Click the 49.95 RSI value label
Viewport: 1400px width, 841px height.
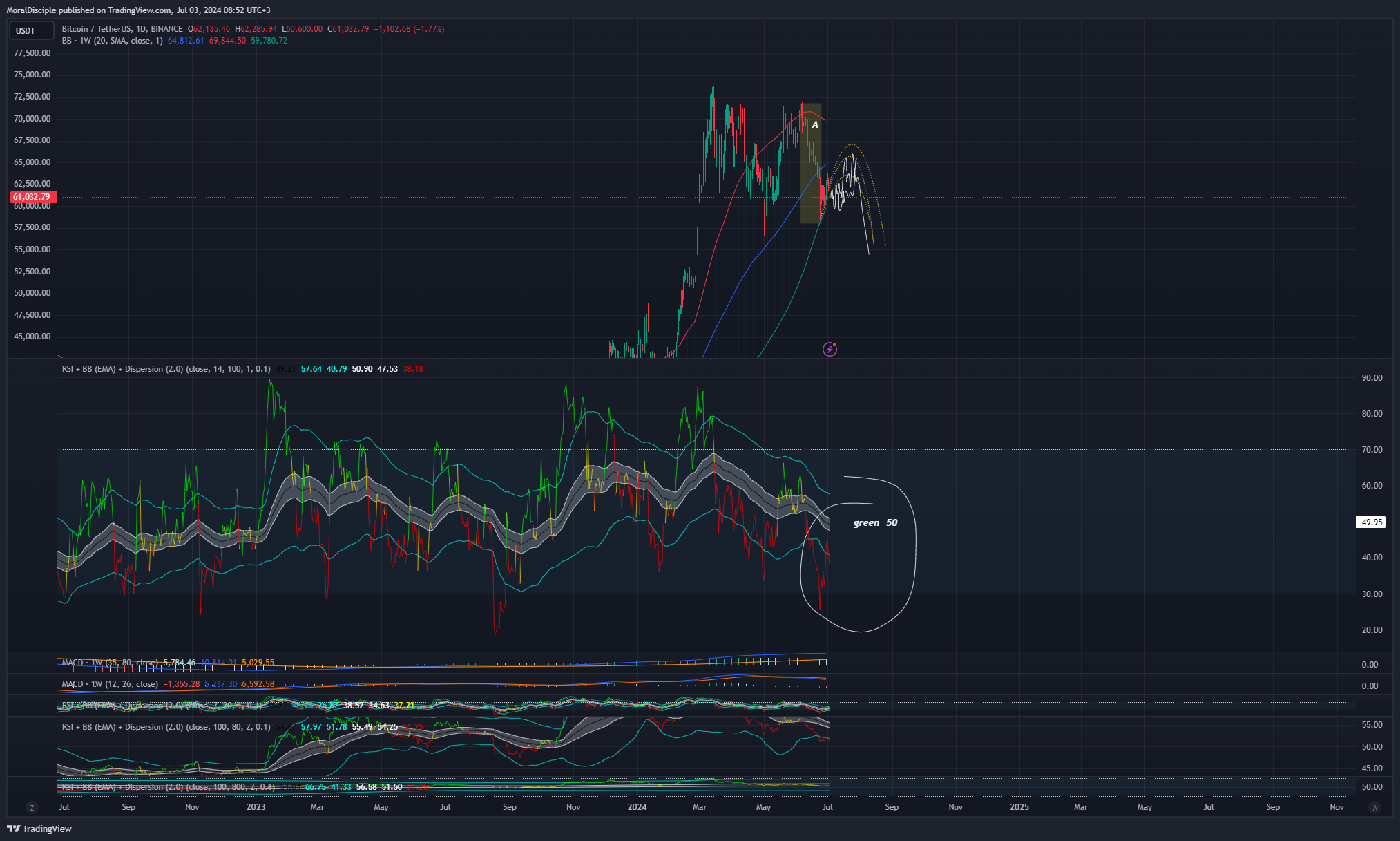1372,522
